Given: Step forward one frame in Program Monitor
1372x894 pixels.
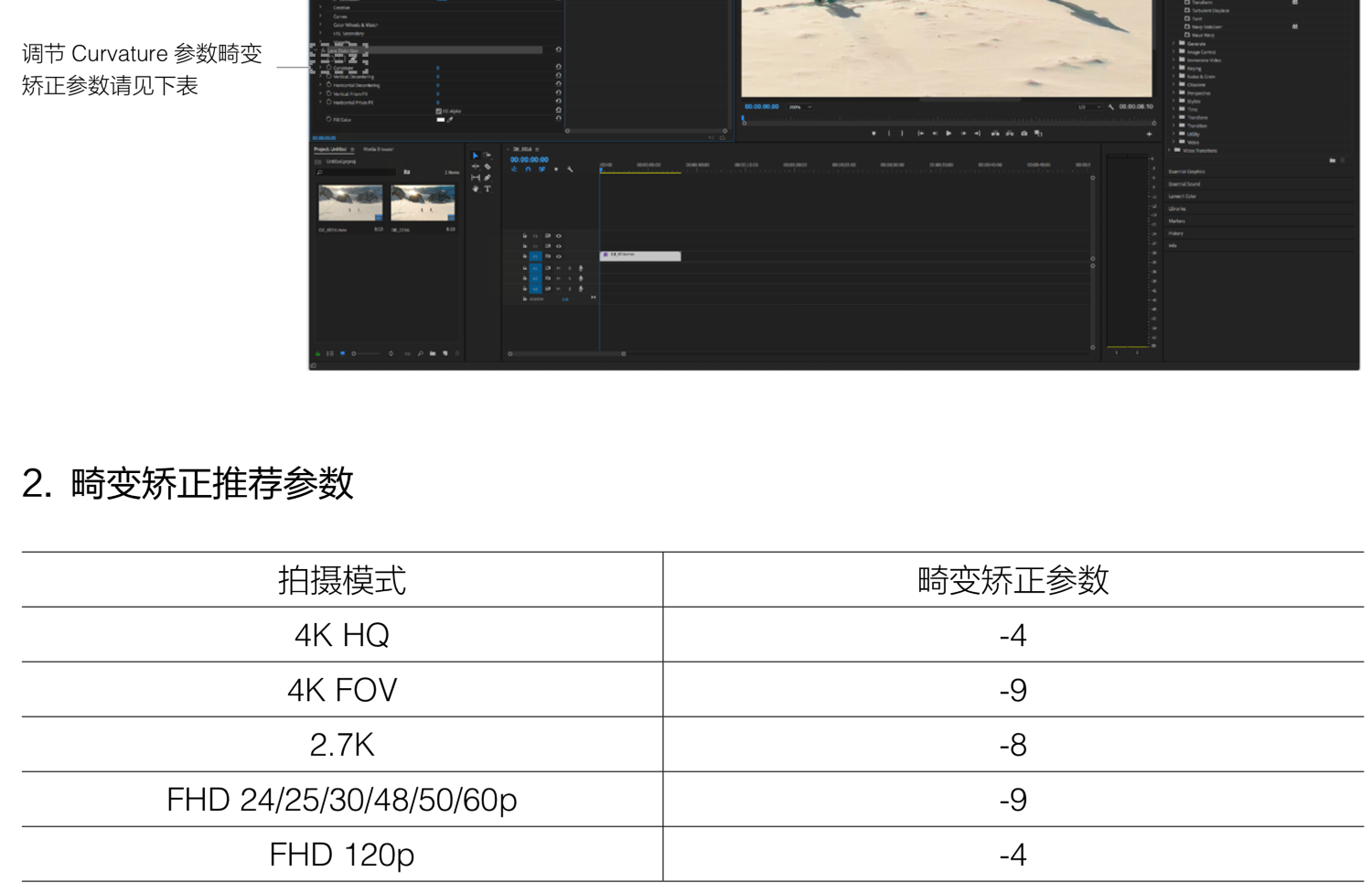Looking at the screenshot, I should (x=963, y=134).
